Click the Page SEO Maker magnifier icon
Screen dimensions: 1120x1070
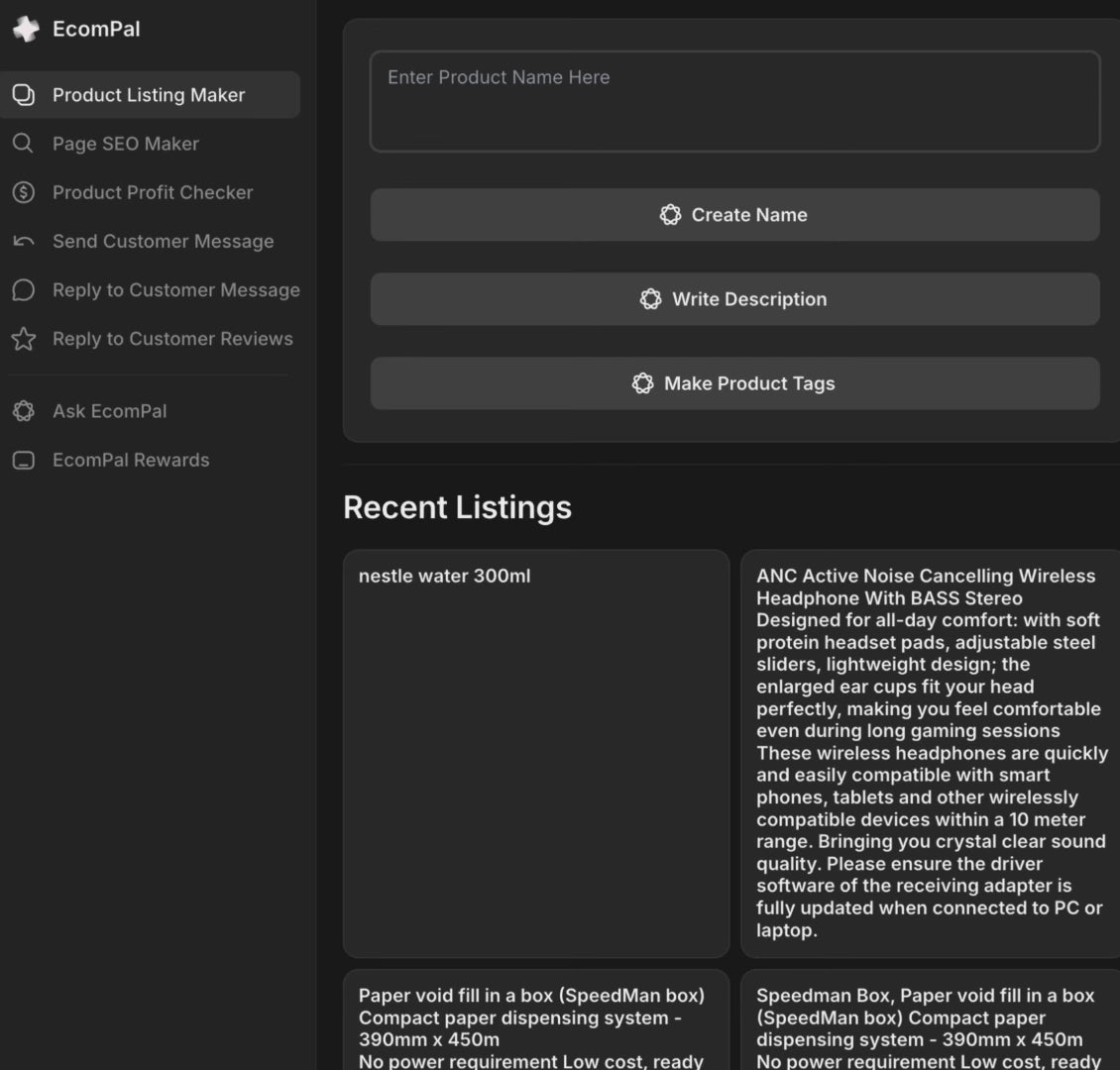click(23, 144)
